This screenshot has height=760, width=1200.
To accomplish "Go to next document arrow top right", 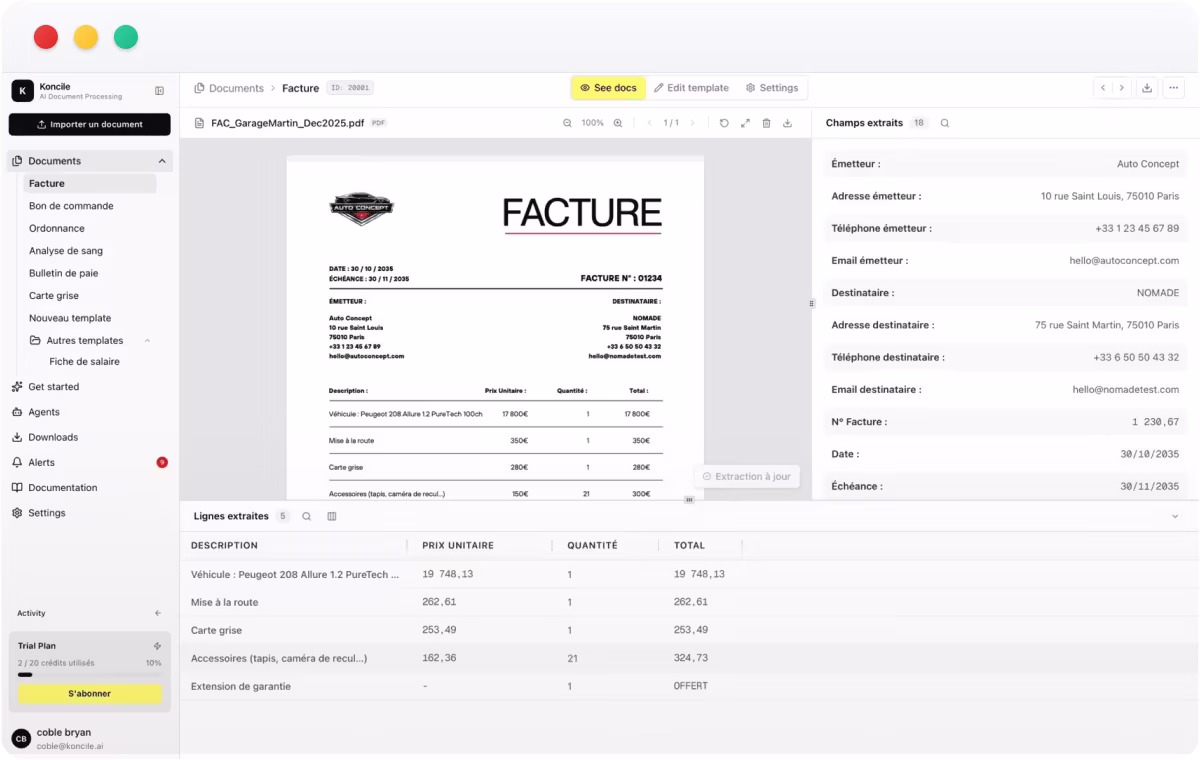I will tap(1122, 88).
